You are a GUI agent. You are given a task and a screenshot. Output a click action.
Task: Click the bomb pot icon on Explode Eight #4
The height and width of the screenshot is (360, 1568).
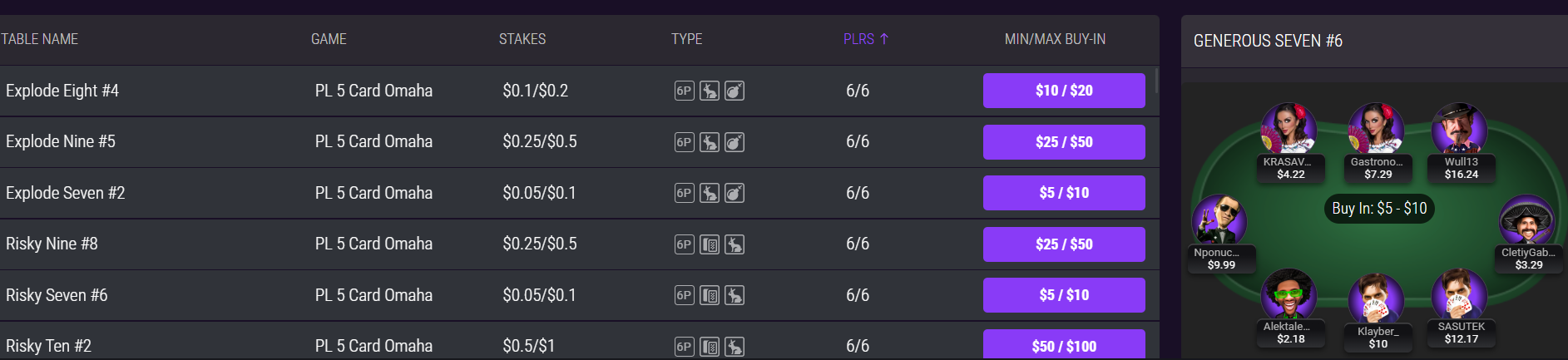735,91
